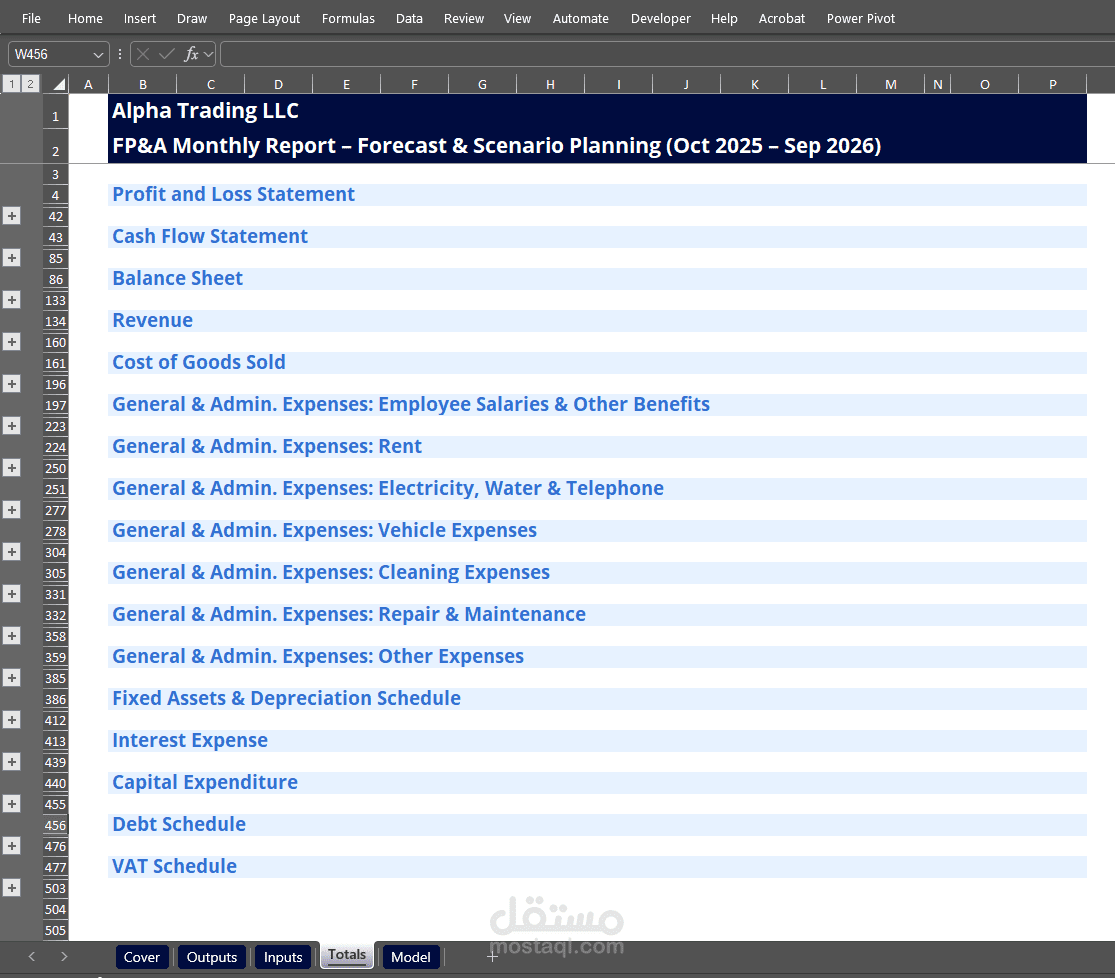
Task: Select column G header
Action: (x=482, y=84)
